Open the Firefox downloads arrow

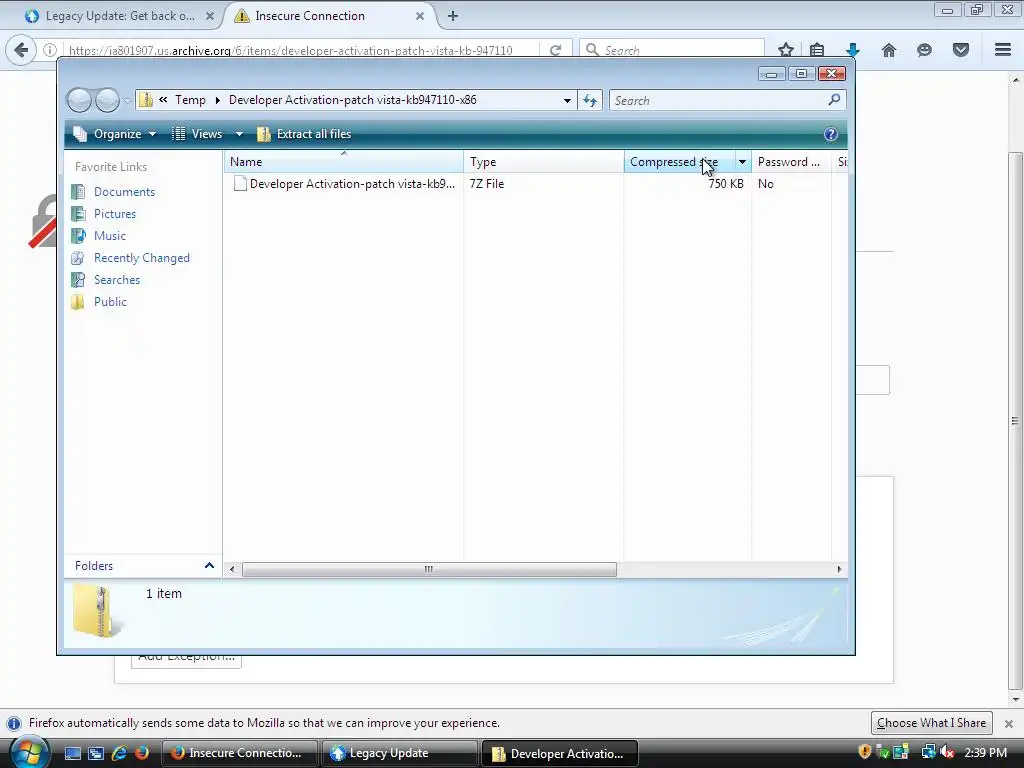[853, 50]
